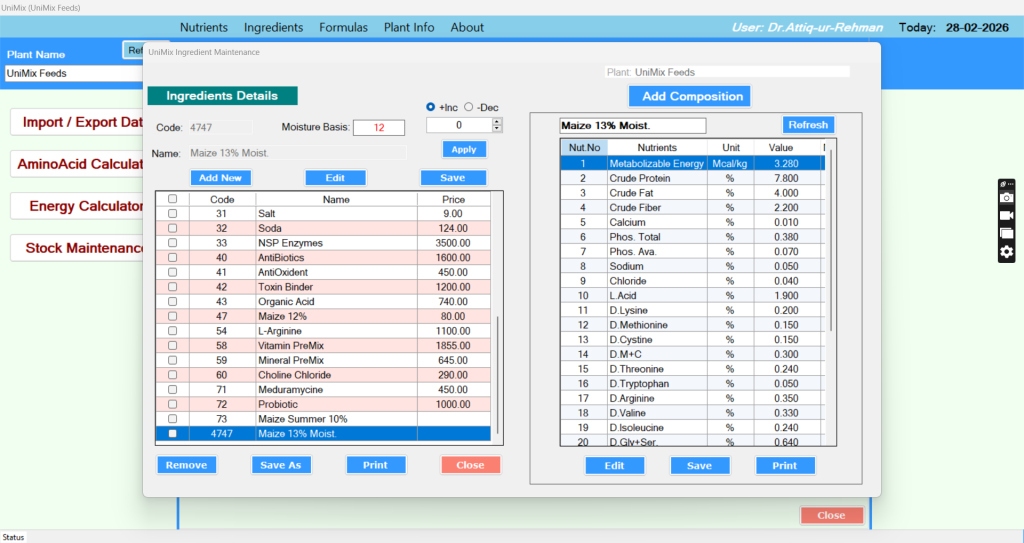Select the +Inc radio button
Image resolution: width=1024 pixels, height=543 pixels.
(431, 107)
